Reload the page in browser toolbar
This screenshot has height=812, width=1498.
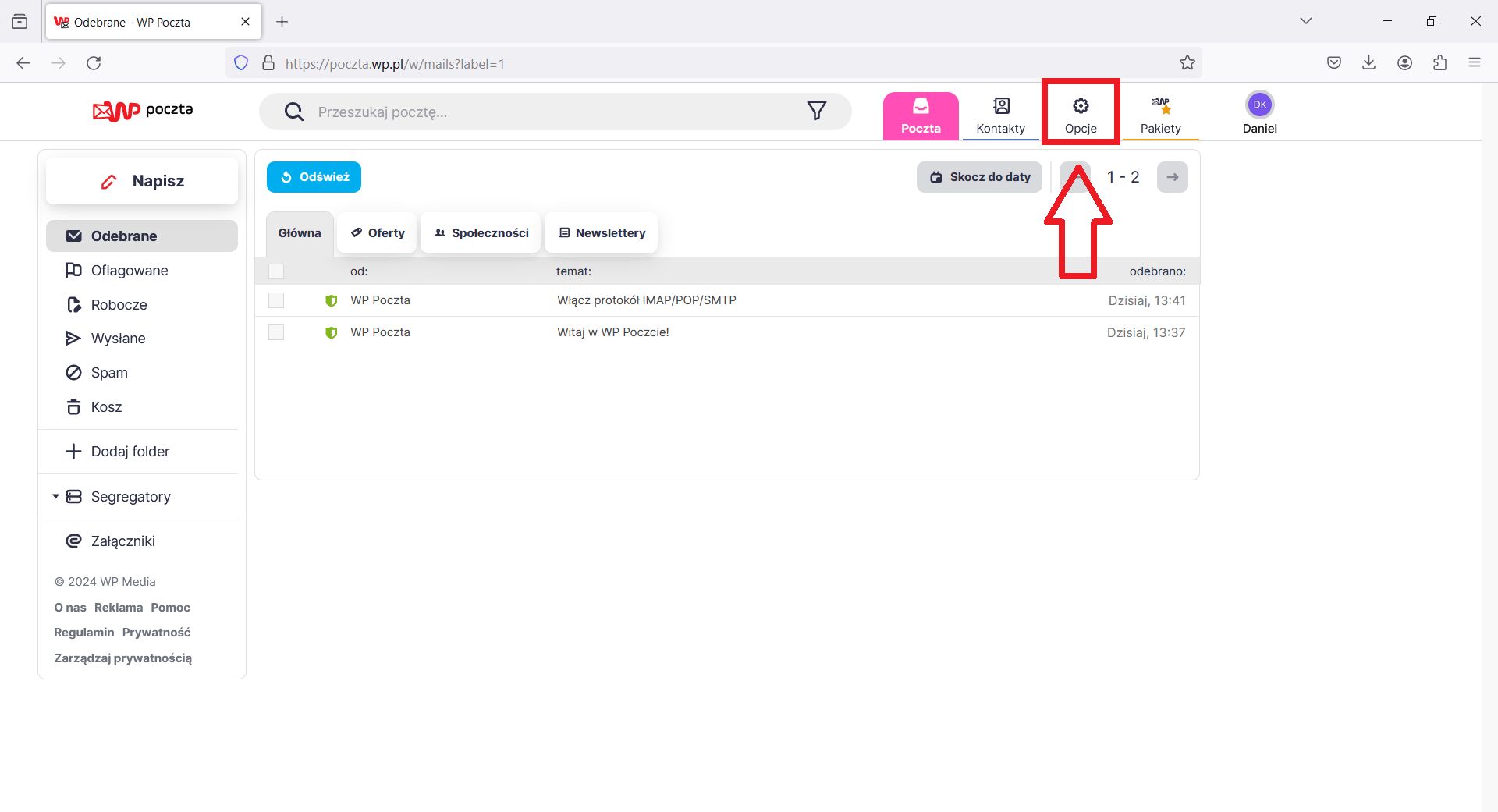(94, 63)
